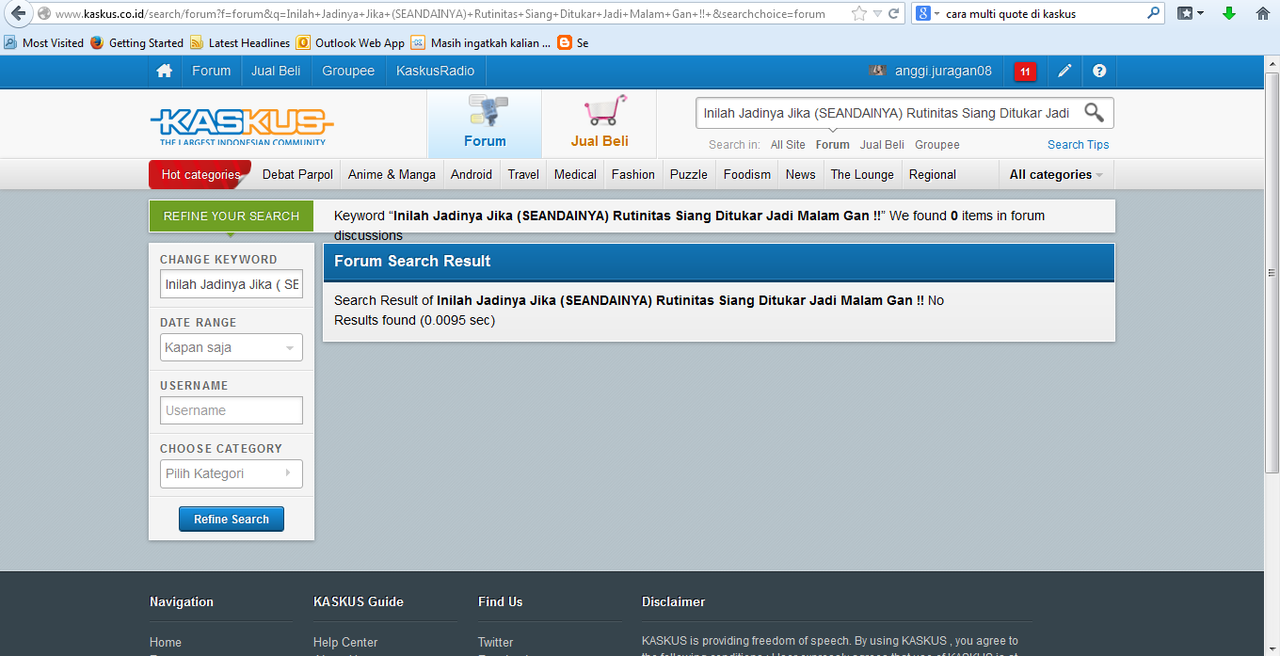
Task: Expand the All categories dropdown
Action: [1056, 174]
